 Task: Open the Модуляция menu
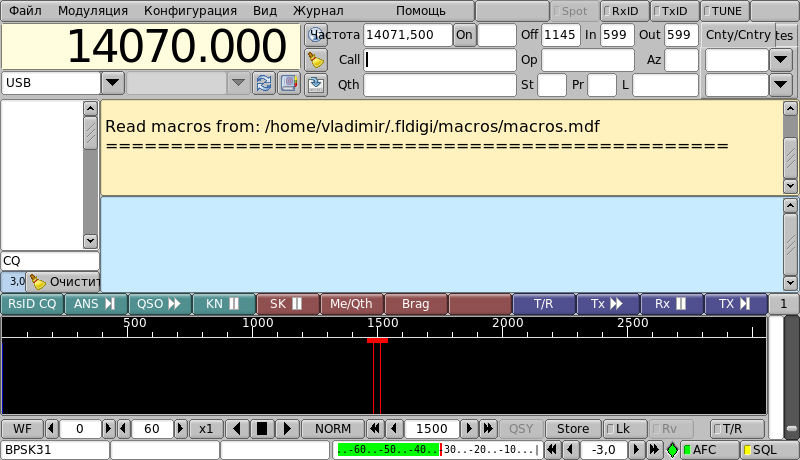tap(93, 11)
